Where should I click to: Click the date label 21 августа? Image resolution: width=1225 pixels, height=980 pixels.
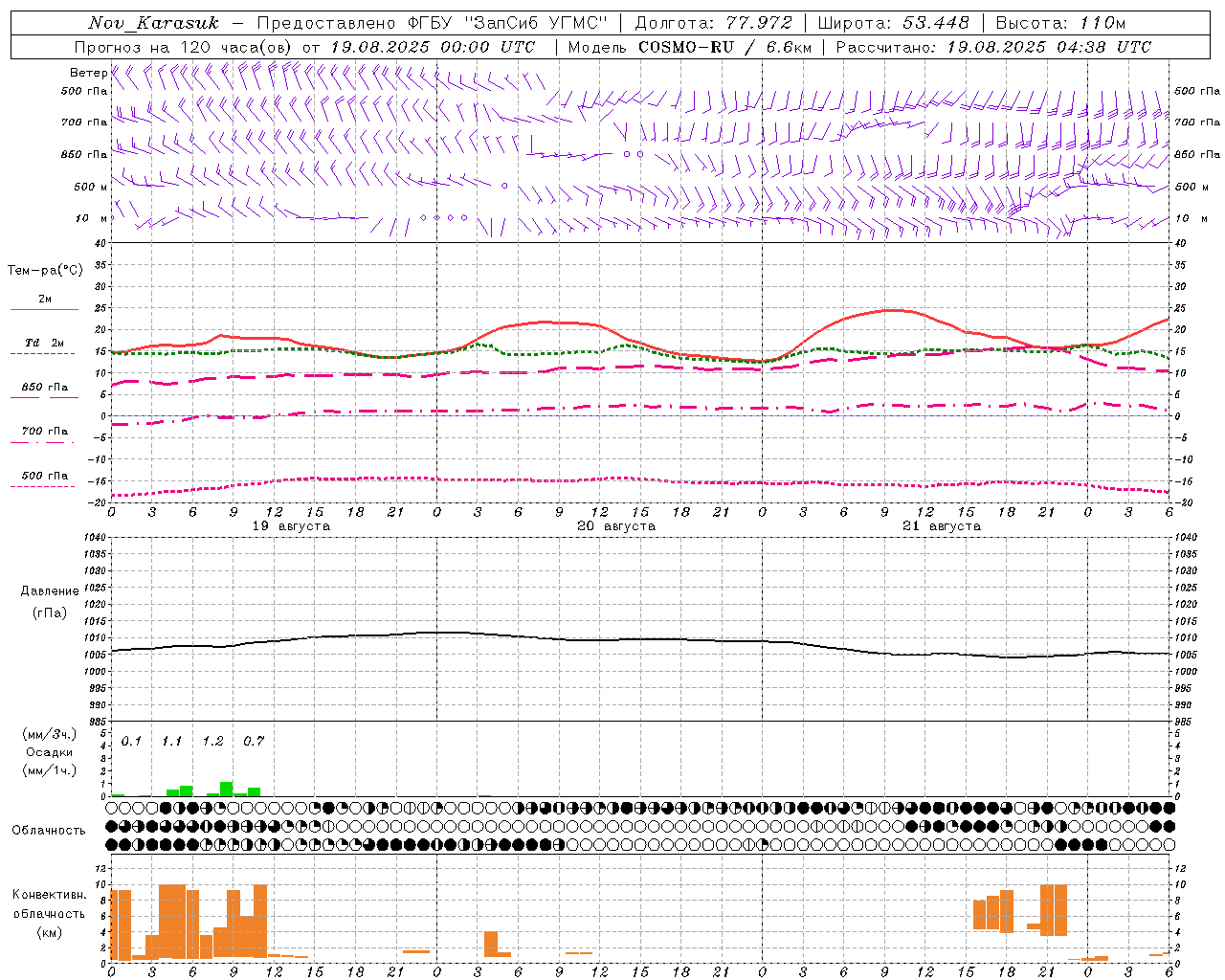pos(942,526)
